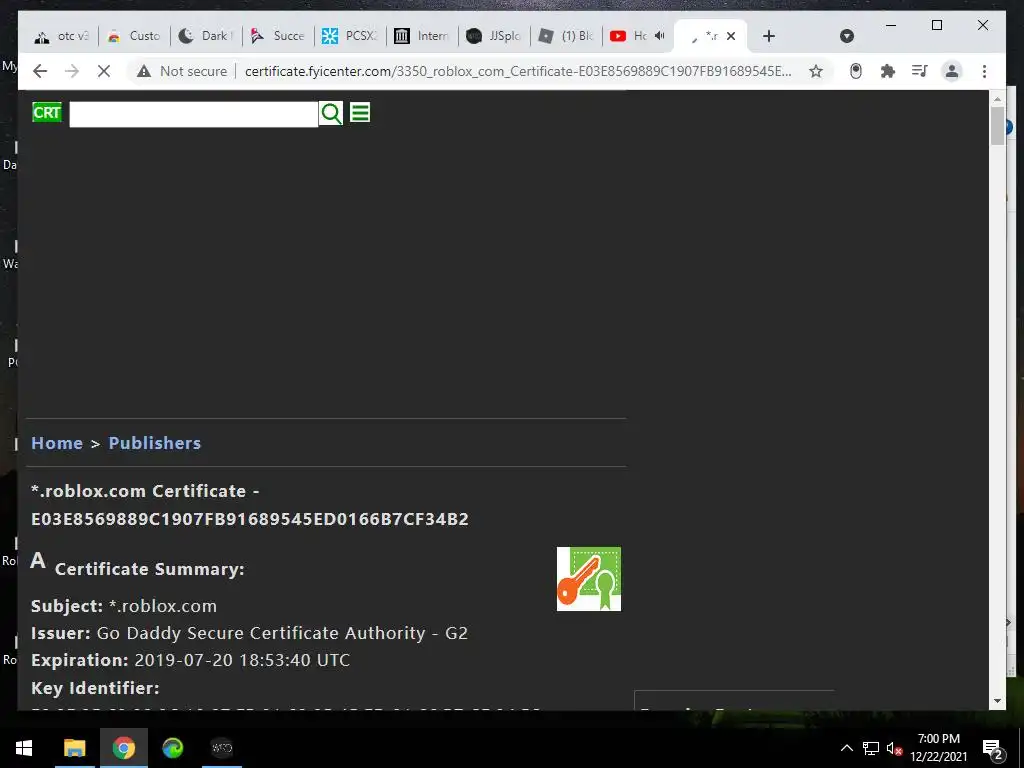This screenshot has height=768, width=1024.
Task: Click inside the site search field
Action: pos(194,114)
